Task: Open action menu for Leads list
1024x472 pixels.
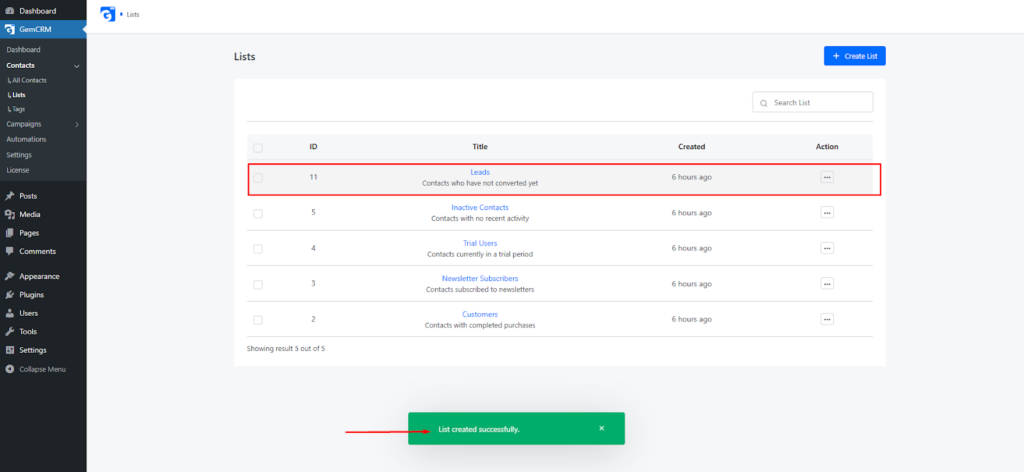Action: (827, 177)
